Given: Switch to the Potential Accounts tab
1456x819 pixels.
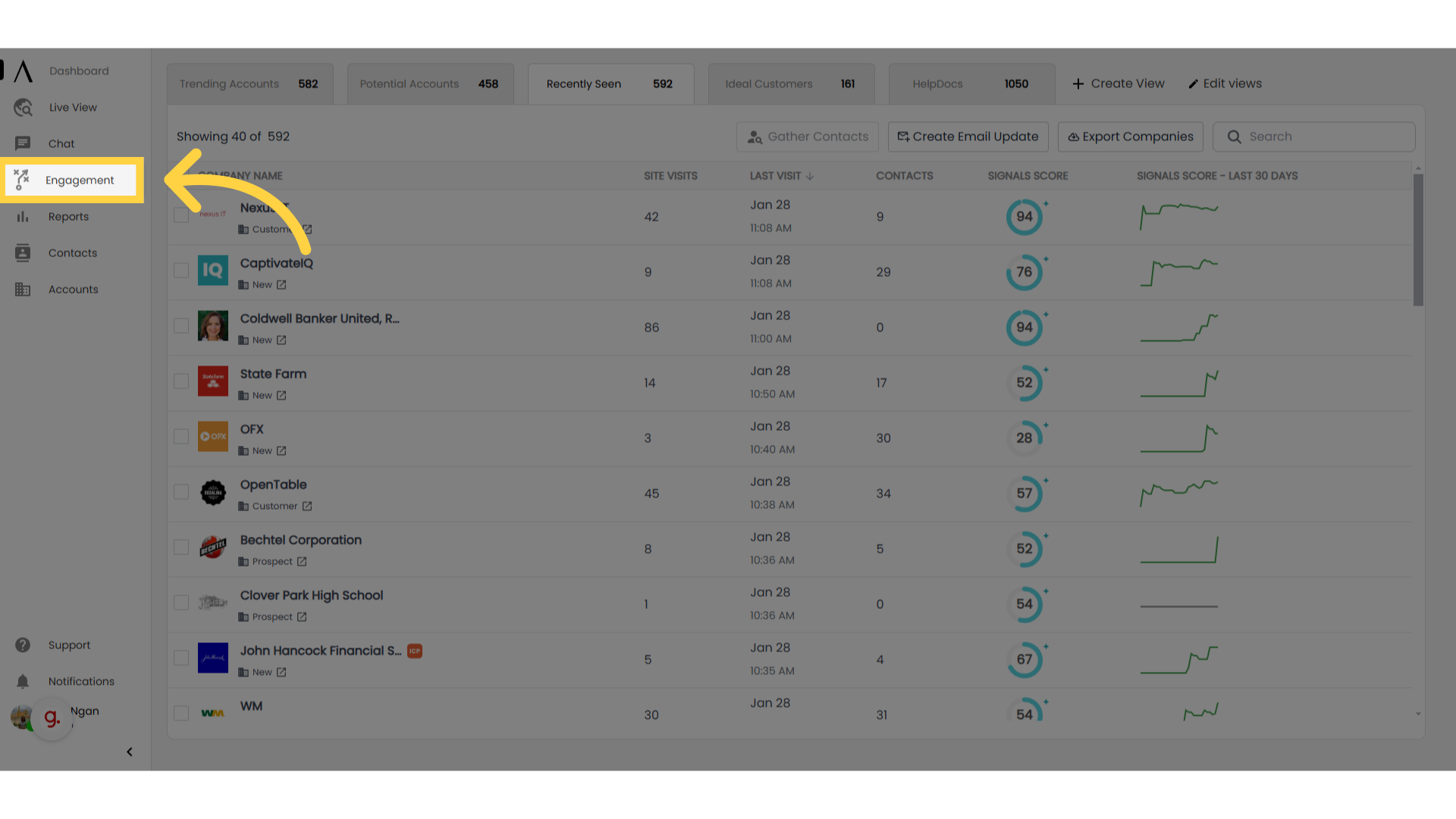Looking at the screenshot, I should 430,84.
